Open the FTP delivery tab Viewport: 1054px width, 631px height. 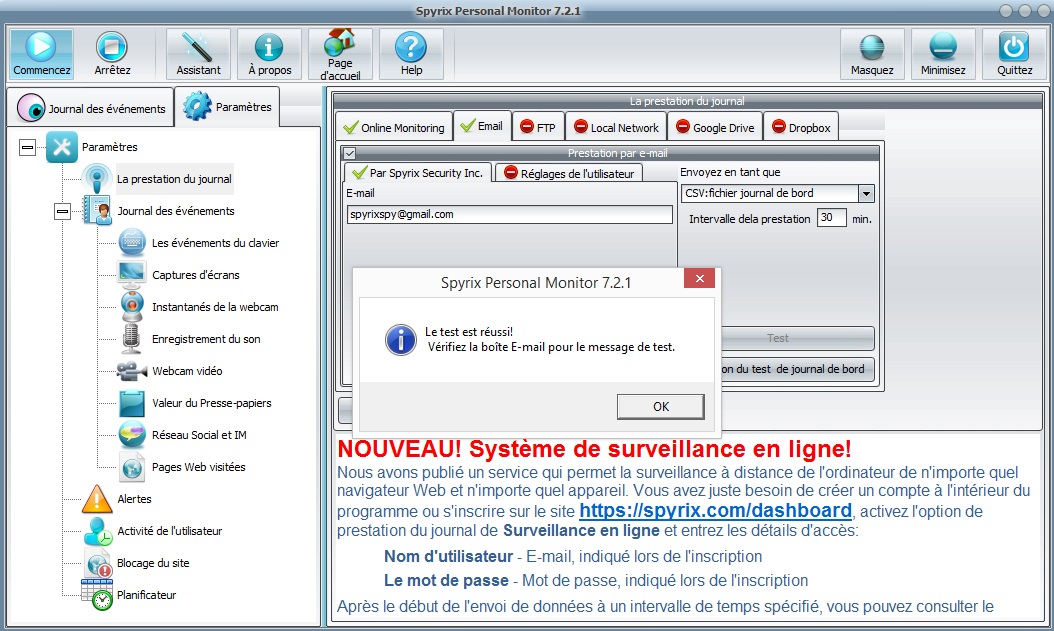538,127
